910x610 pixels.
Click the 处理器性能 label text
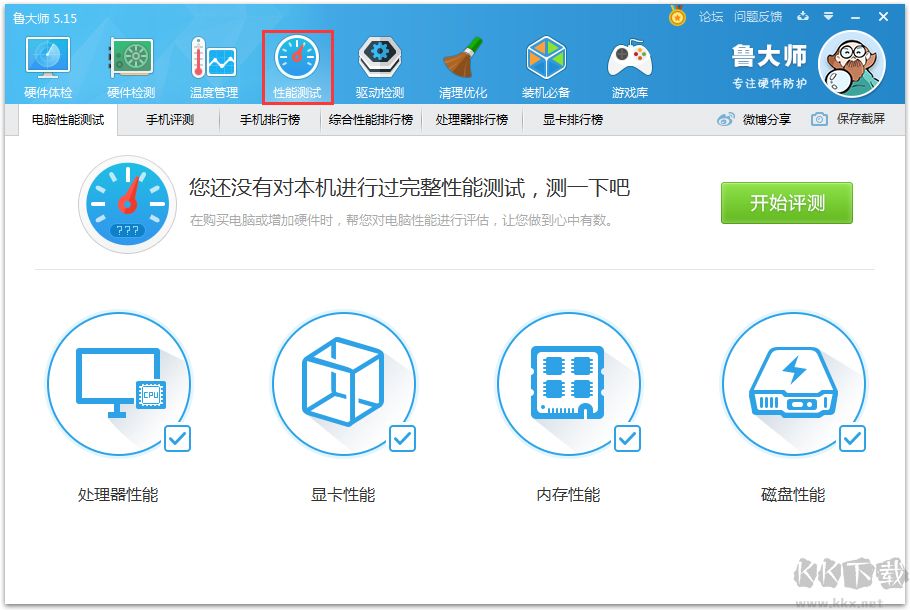[x=118, y=495]
